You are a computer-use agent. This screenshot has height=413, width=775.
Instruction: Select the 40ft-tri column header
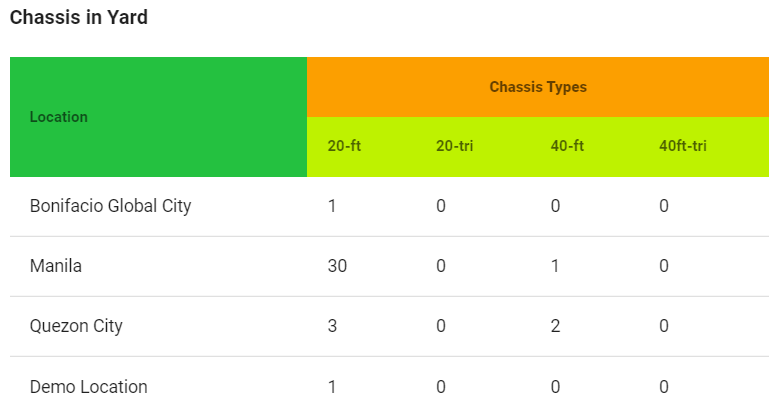click(683, 146)
